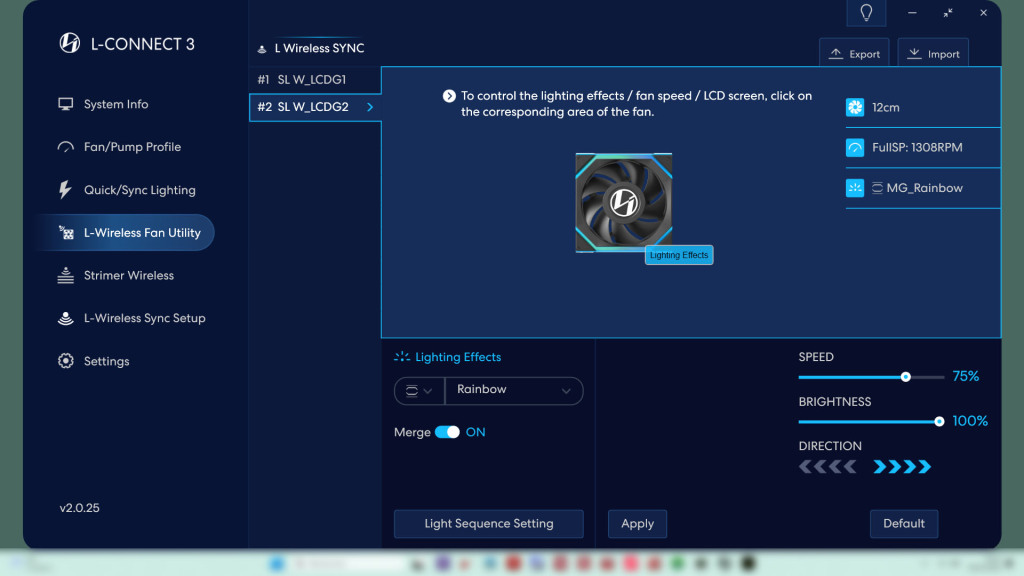This screenshot has height=576, width=1024.
Task: Expand the #2 SL W_LCDG2 chevron
Action: pos(370,107)
